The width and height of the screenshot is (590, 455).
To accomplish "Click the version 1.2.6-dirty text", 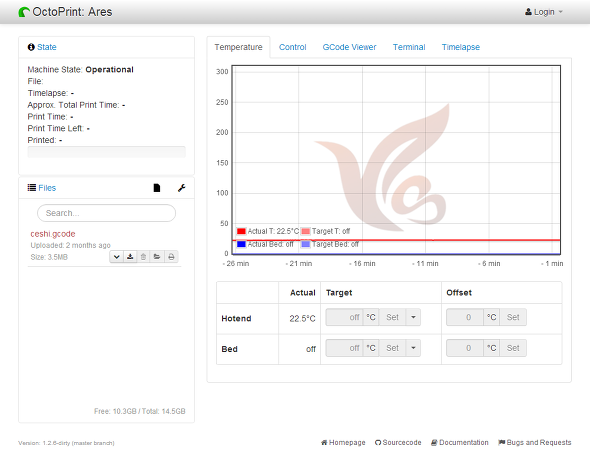I will pyautogui.click(x=66, y=443).
